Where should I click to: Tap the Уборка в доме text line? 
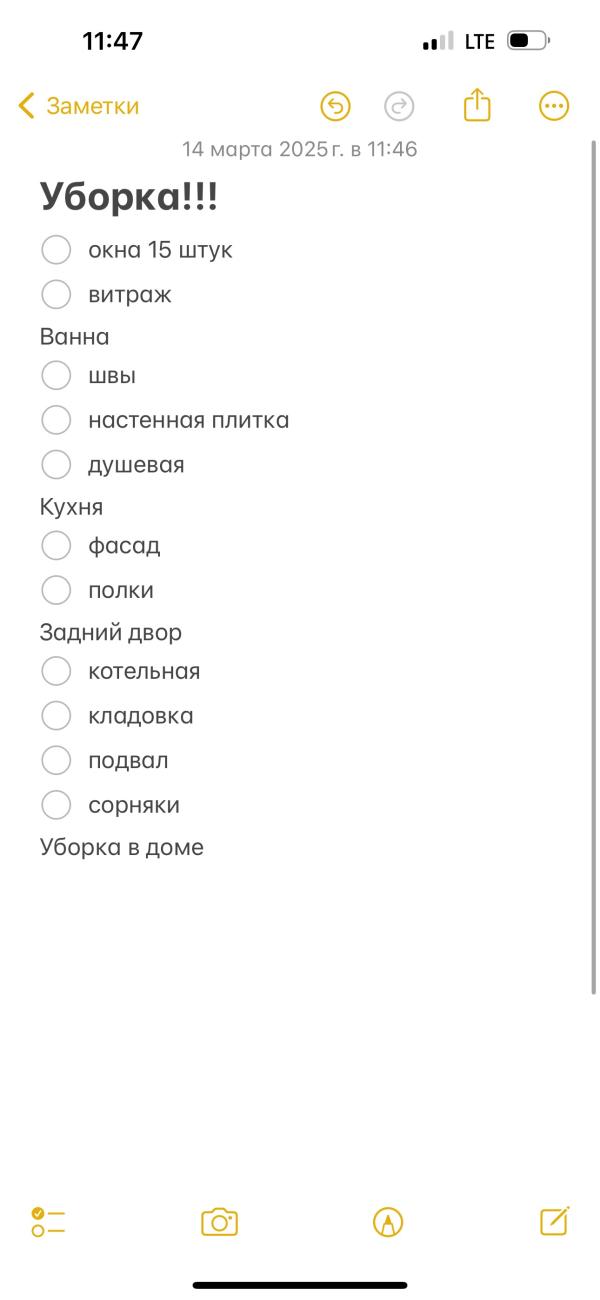pos(122,847)
